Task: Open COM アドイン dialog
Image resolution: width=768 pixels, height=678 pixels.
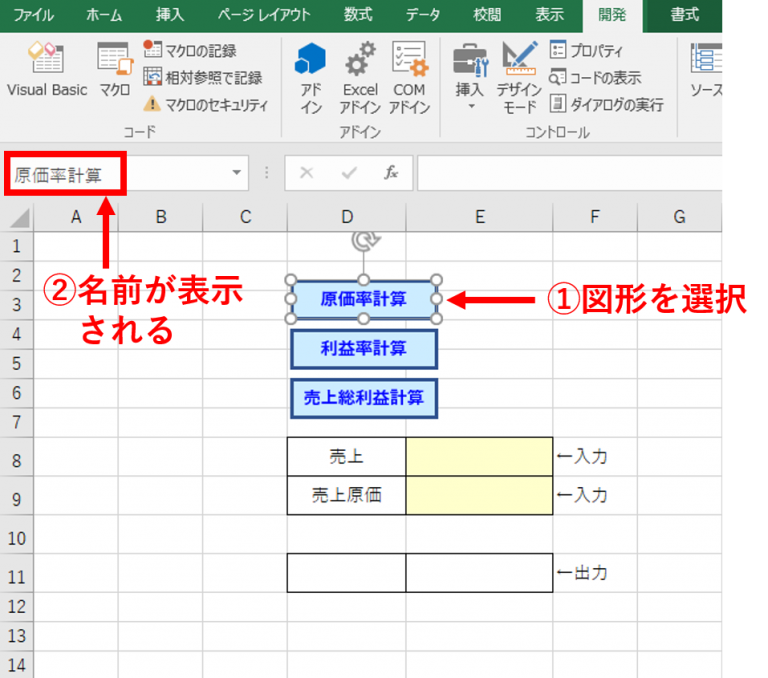Action: point(409,79)
